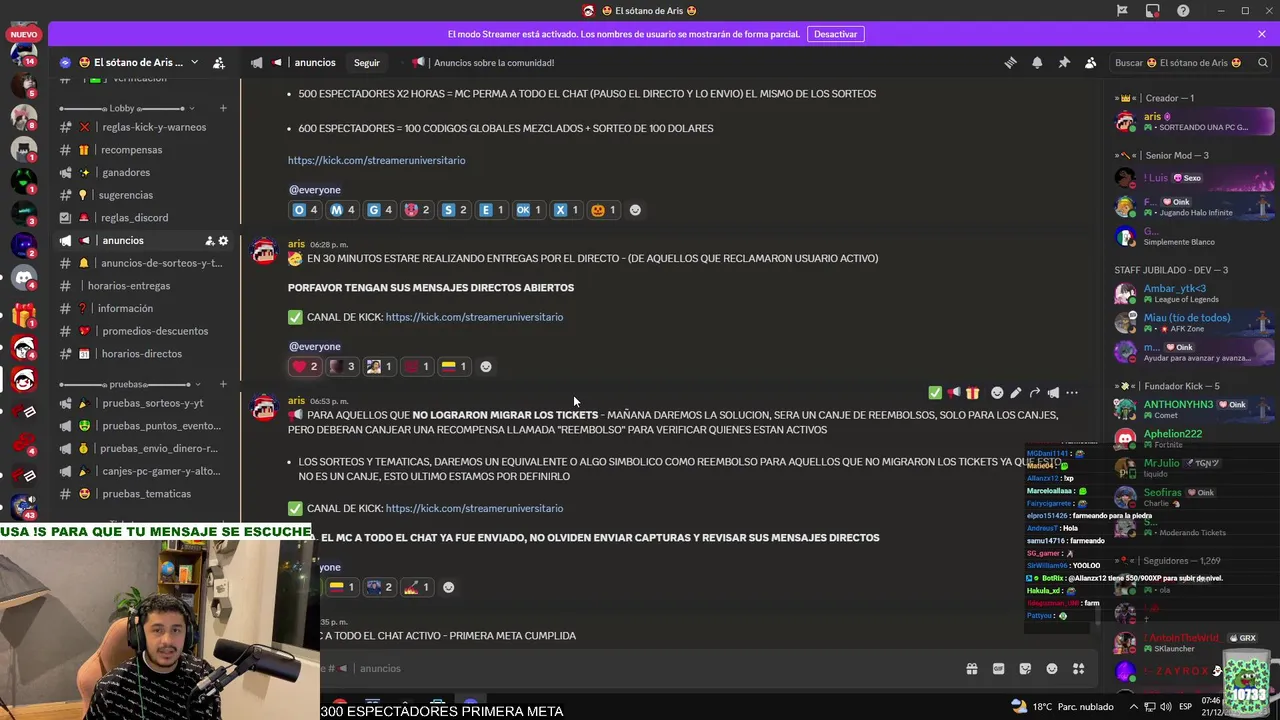Open the weather widget in Windows taskbar
The width and height of the screenshot is (1280, 720).
1060,707
